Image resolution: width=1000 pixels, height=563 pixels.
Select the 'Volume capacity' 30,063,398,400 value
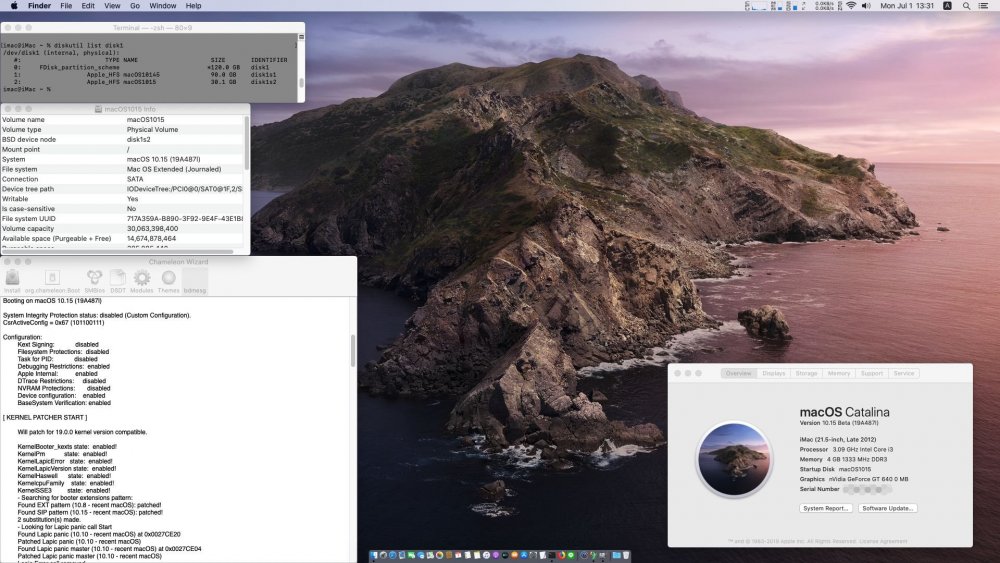[x=152, y=228]
